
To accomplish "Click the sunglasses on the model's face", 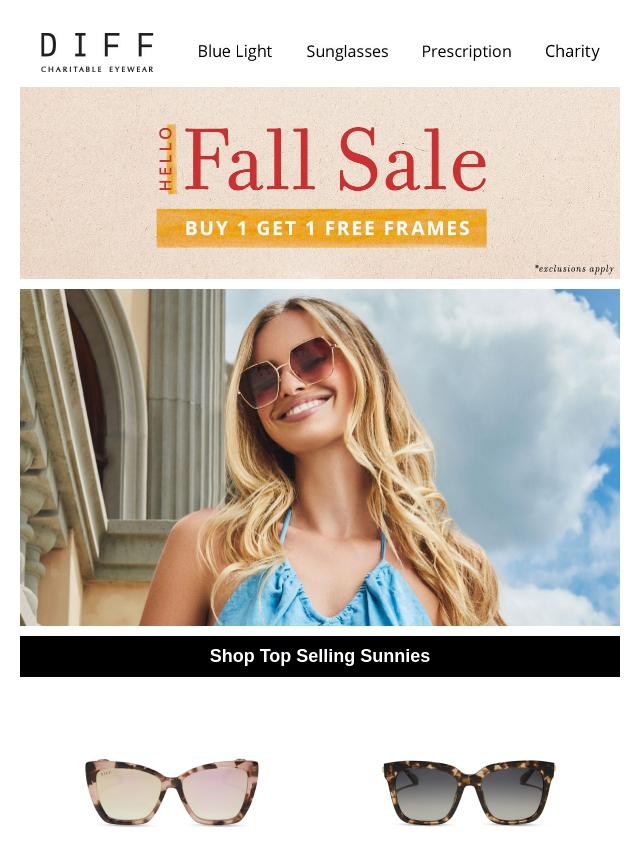I will 289,370.
